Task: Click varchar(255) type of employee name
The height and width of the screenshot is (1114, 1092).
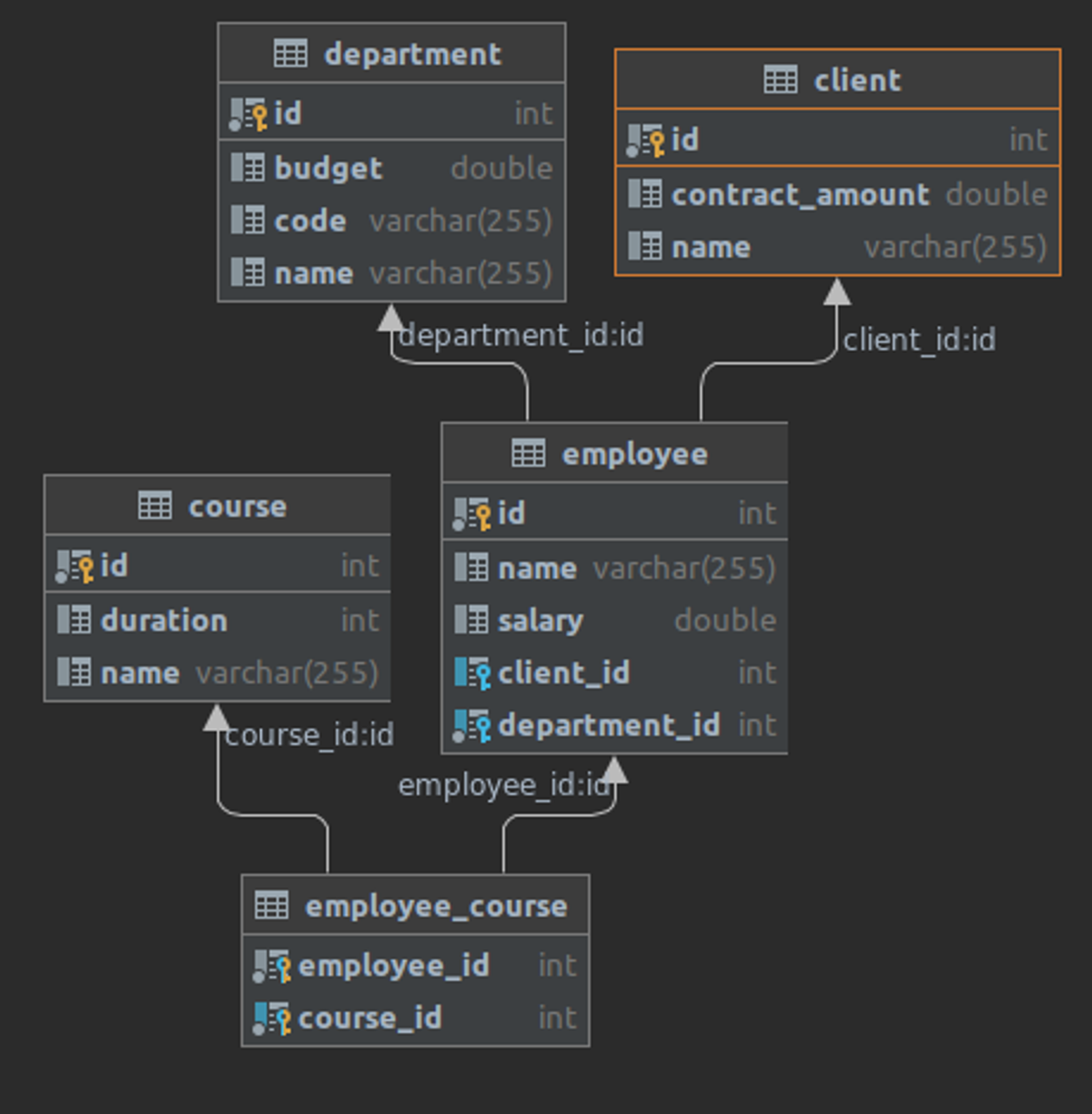Action: [x=685, y=569]
